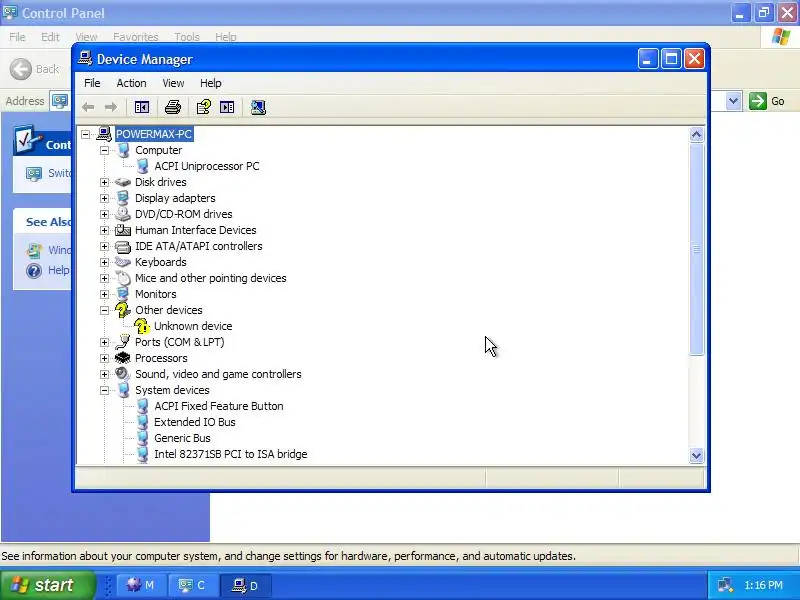Open the View menu in Device Manager
The image size is (800, 600).
coord(173,83)
